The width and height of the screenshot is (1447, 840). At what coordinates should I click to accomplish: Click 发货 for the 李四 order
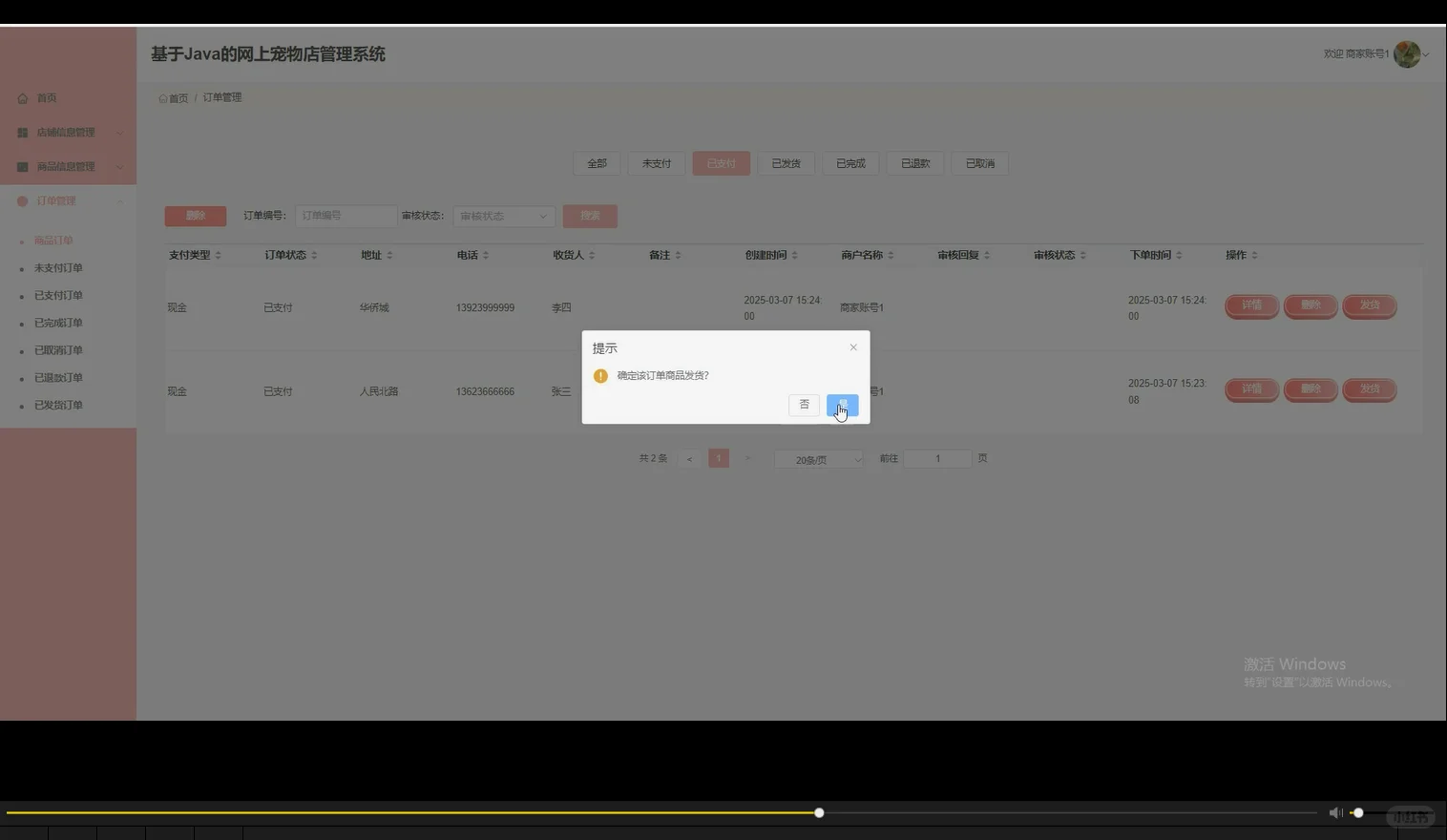coord(1370,306)
